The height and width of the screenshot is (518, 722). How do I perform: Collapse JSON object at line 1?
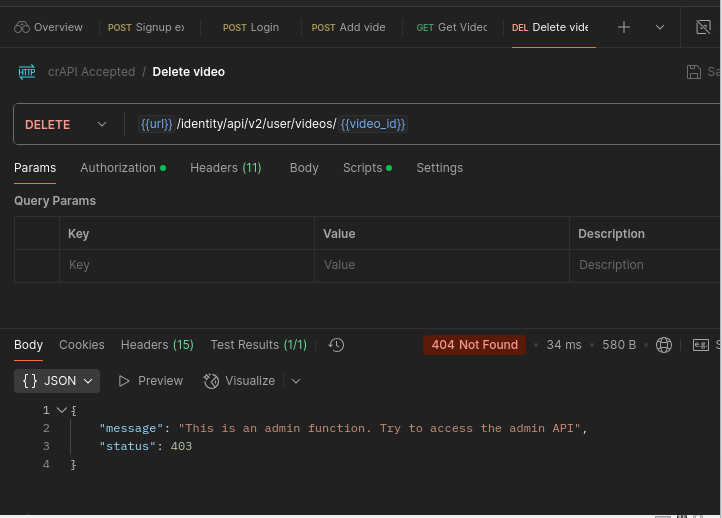point(61,410)
